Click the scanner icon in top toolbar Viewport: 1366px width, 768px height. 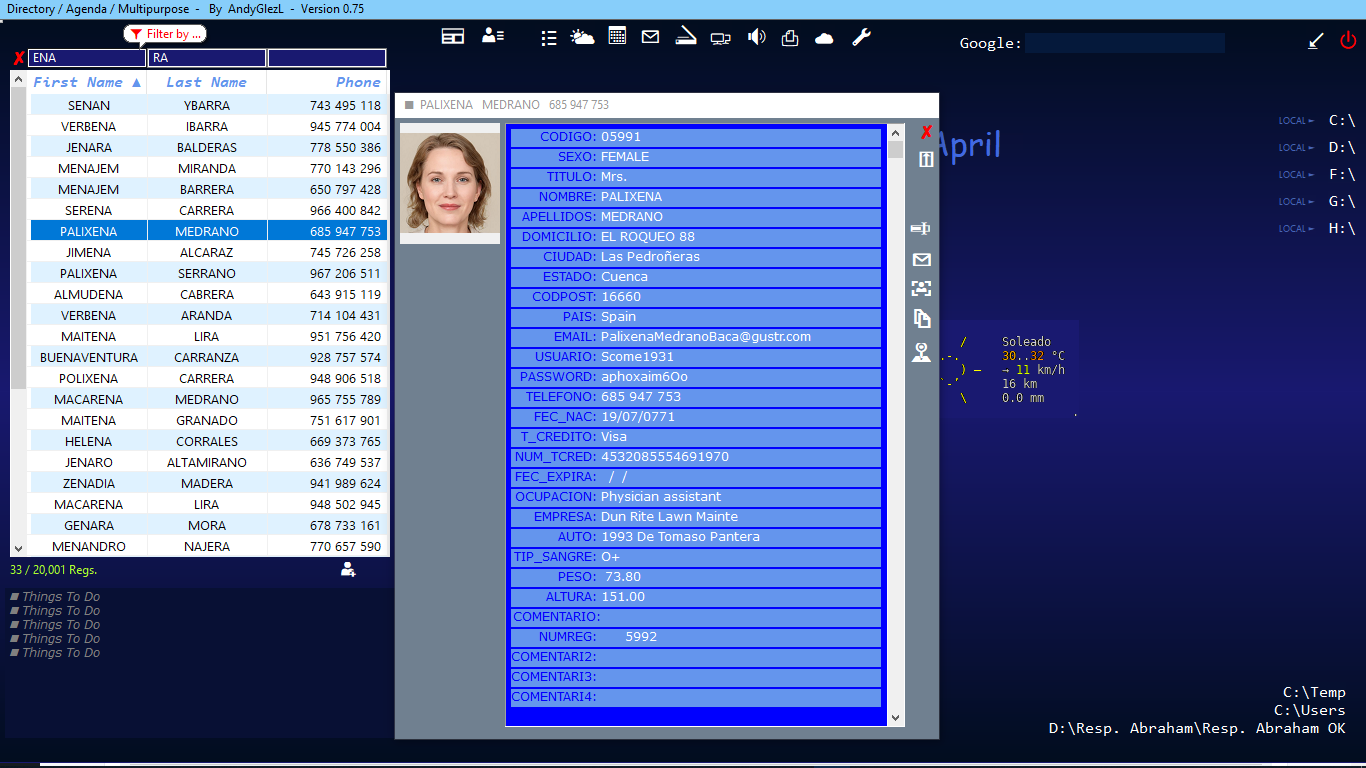click(x=685, y=37)
